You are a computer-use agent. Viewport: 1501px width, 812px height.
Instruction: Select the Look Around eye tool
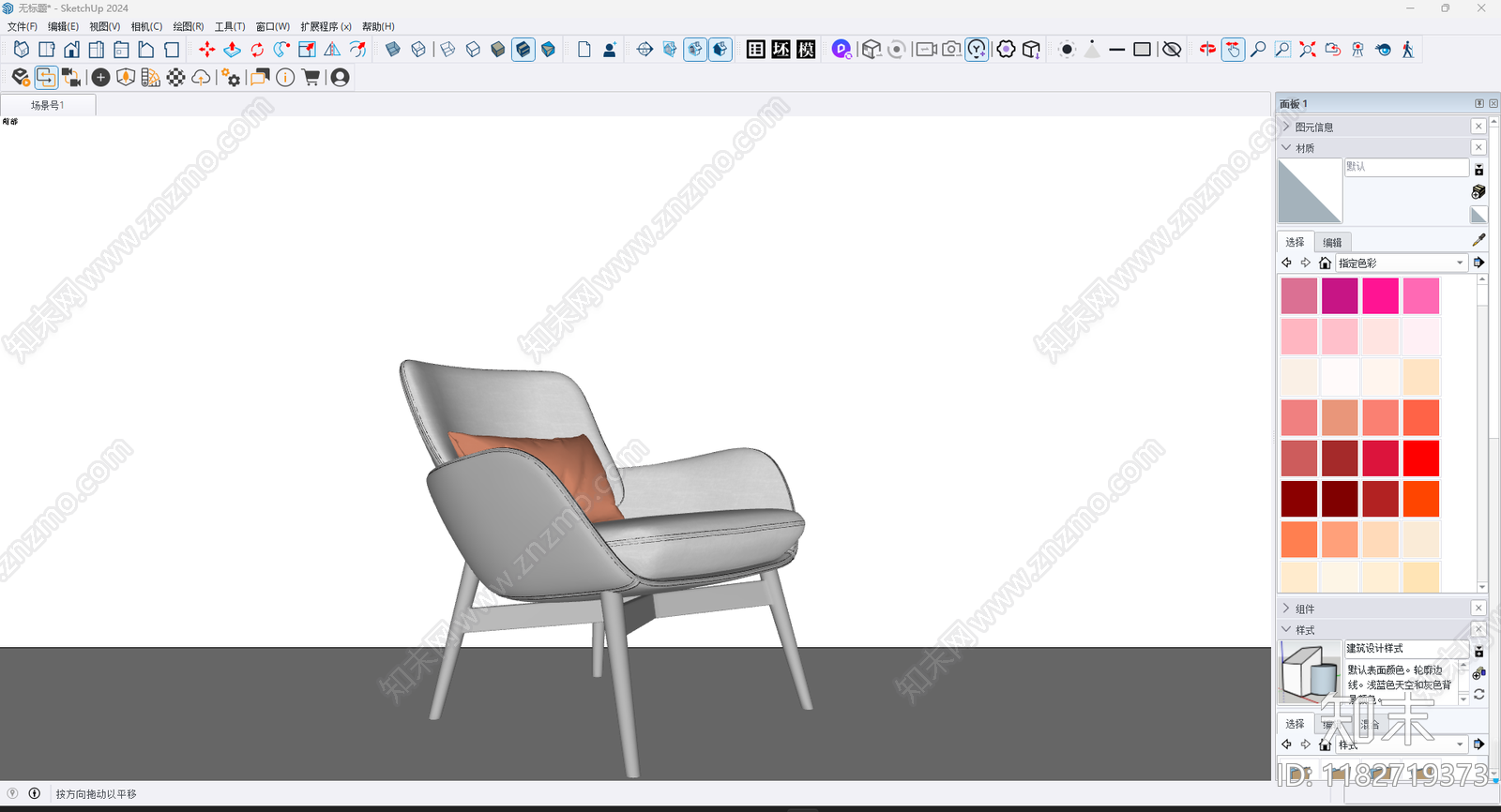coord(1383,49)
